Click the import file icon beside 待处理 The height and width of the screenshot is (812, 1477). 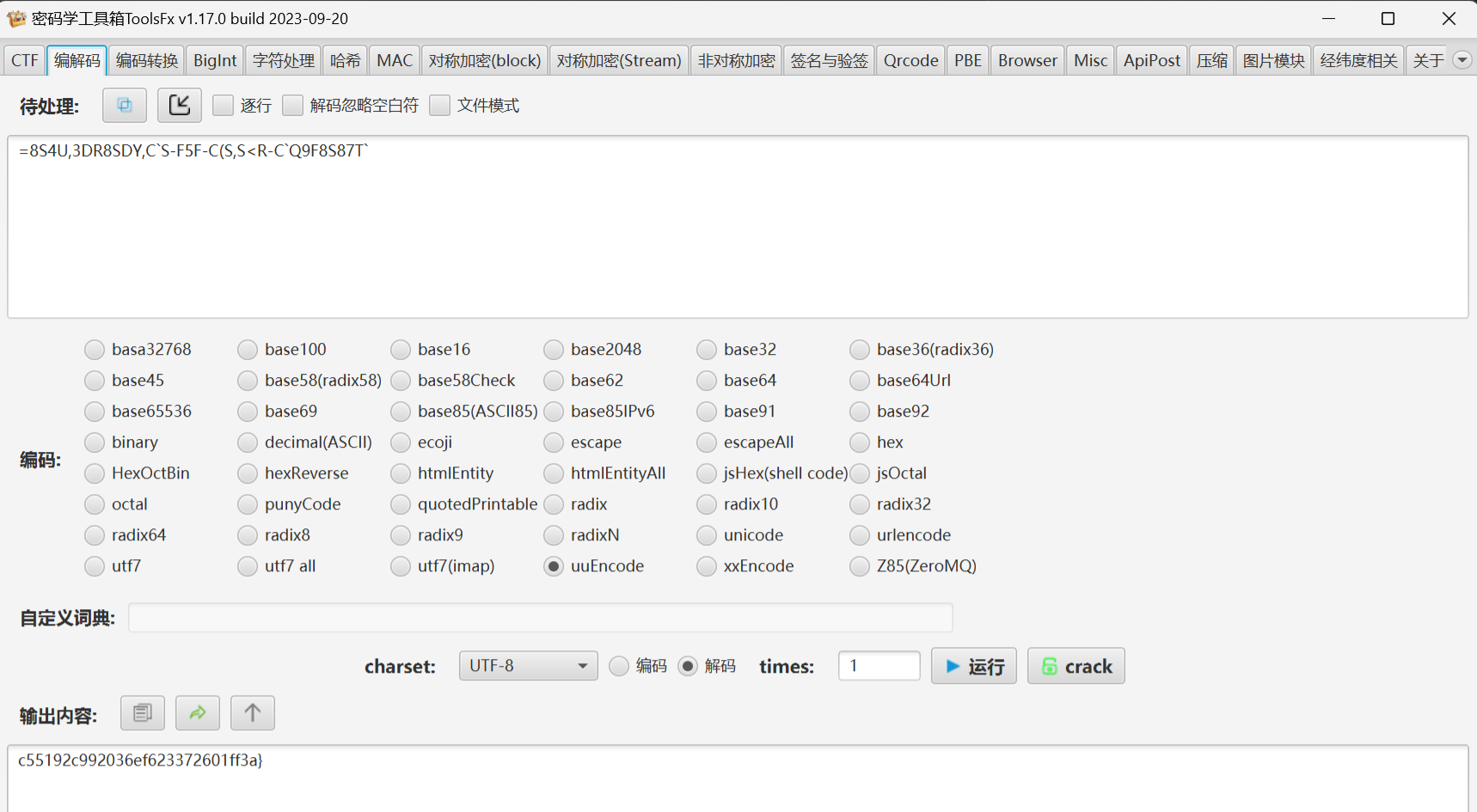(180, 106)
